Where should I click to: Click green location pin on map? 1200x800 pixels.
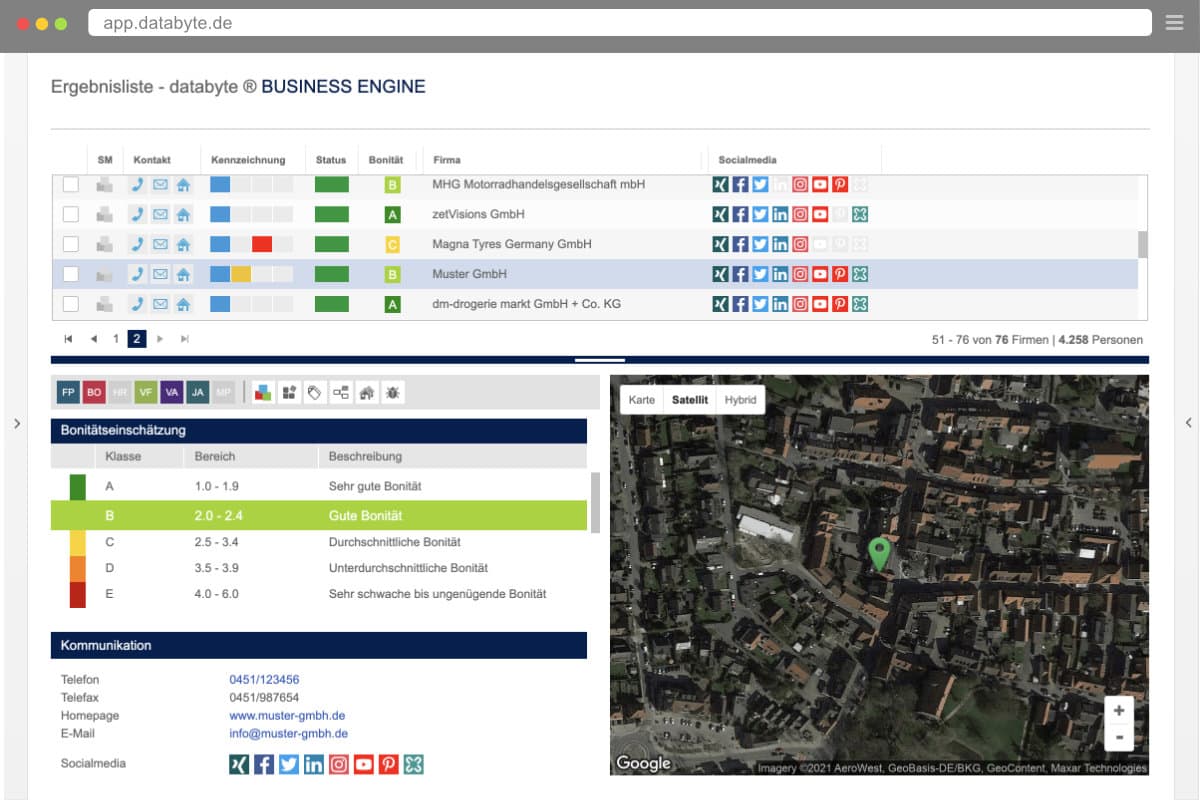pyautogui.click(x=879, y=554)
